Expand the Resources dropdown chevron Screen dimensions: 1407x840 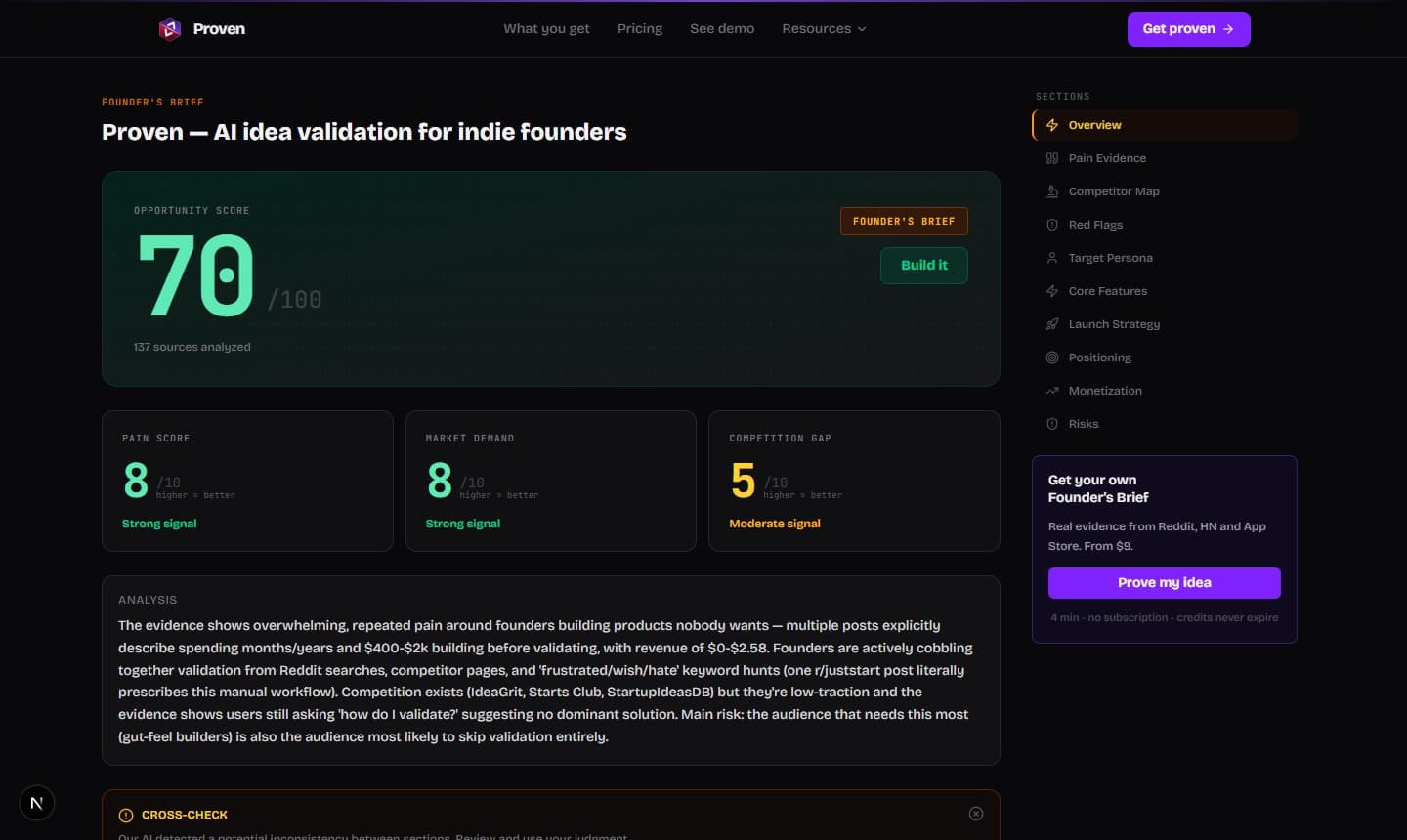click(x=862, y=29)
